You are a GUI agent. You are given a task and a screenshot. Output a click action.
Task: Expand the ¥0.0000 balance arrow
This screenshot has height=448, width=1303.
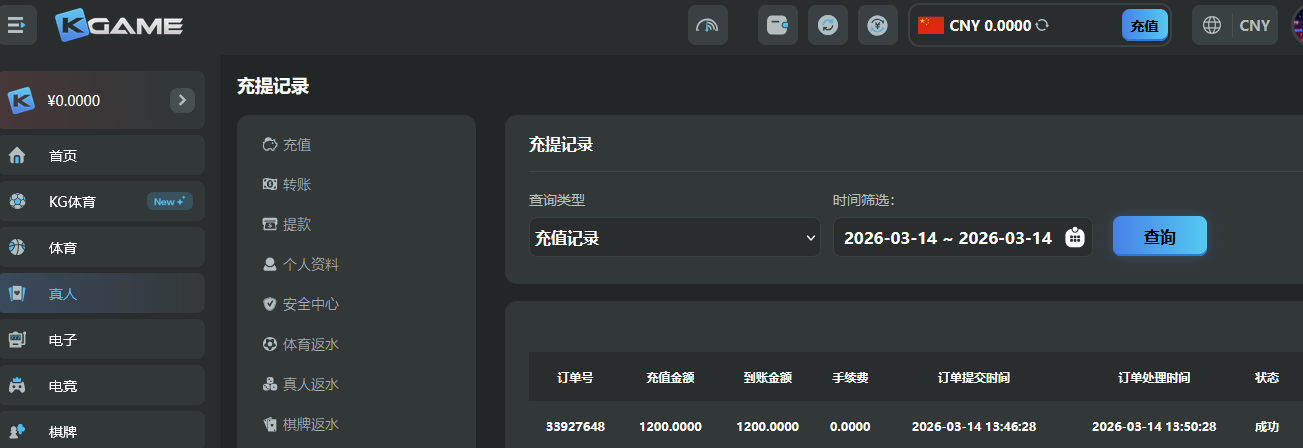[182, 100]
